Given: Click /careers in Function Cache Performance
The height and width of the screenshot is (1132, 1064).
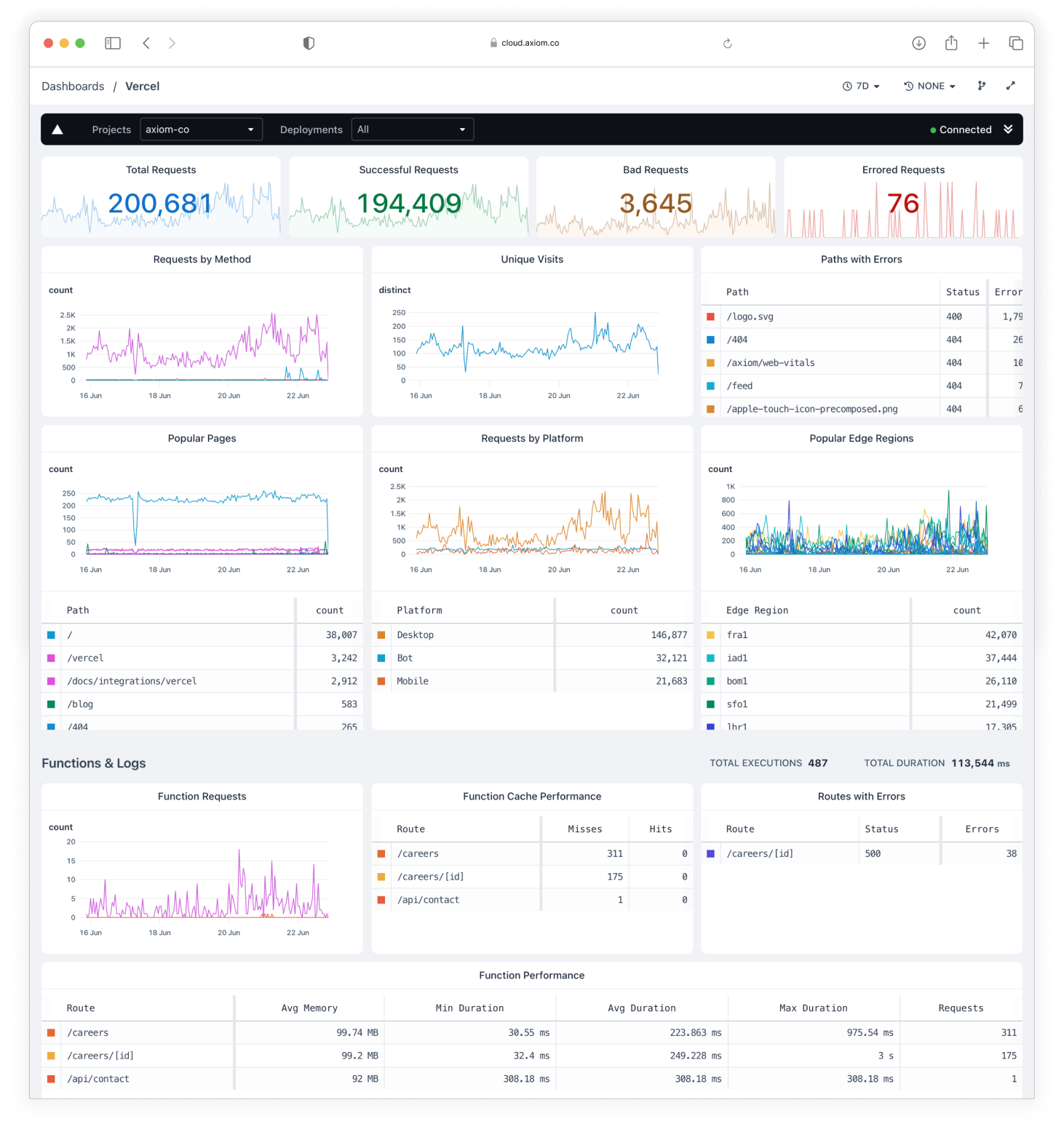Looking at the screenshot, I should point(418,854).
